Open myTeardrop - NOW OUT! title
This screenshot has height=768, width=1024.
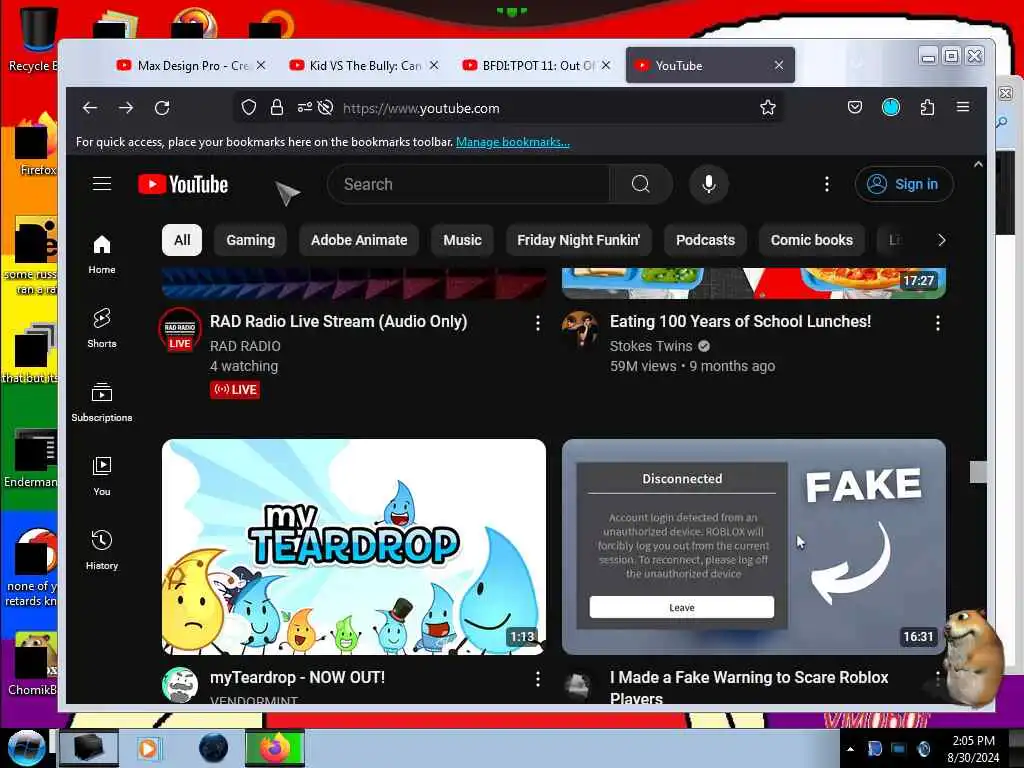pos(297,677)
